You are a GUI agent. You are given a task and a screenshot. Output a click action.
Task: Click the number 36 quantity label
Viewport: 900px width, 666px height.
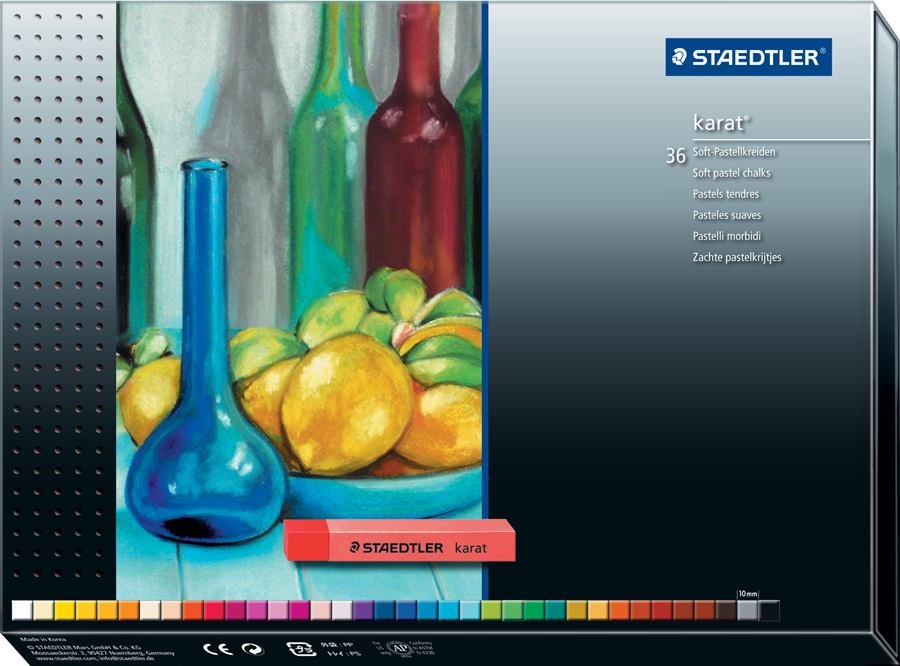pos(676,156)
